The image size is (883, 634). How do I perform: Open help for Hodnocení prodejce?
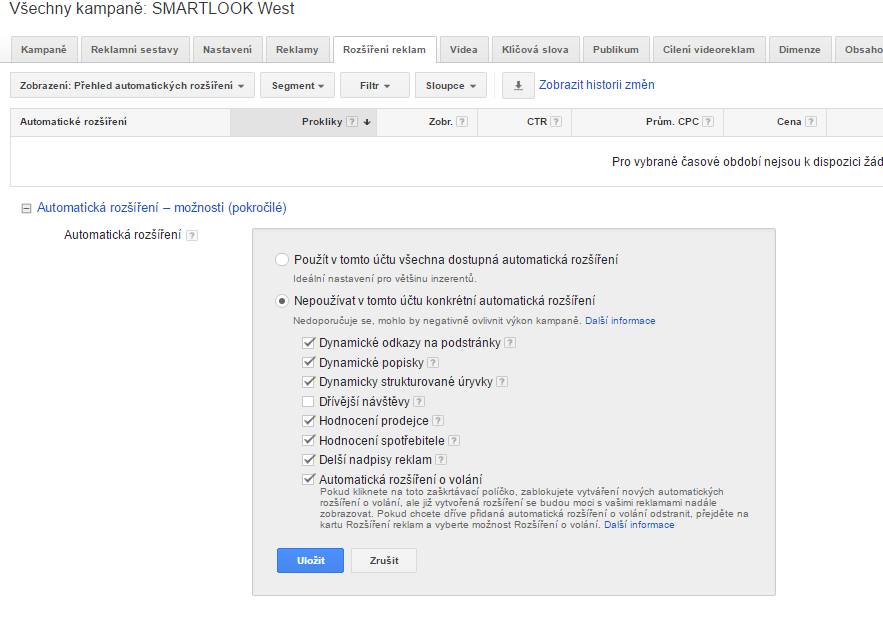point(438,421)
